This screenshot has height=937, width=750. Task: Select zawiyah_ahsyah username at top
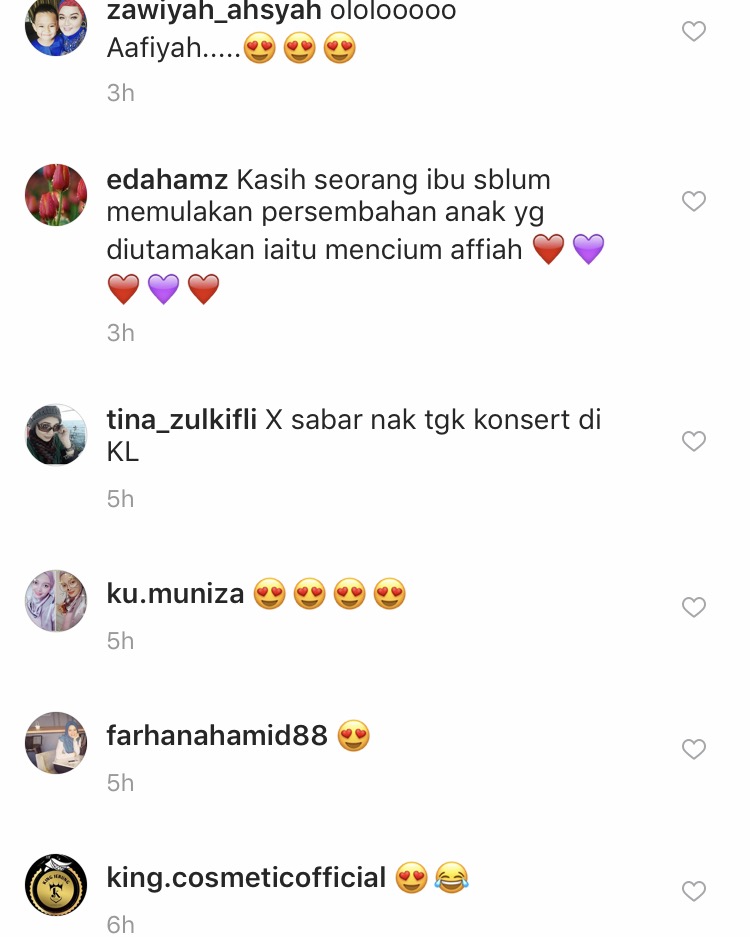214,12
